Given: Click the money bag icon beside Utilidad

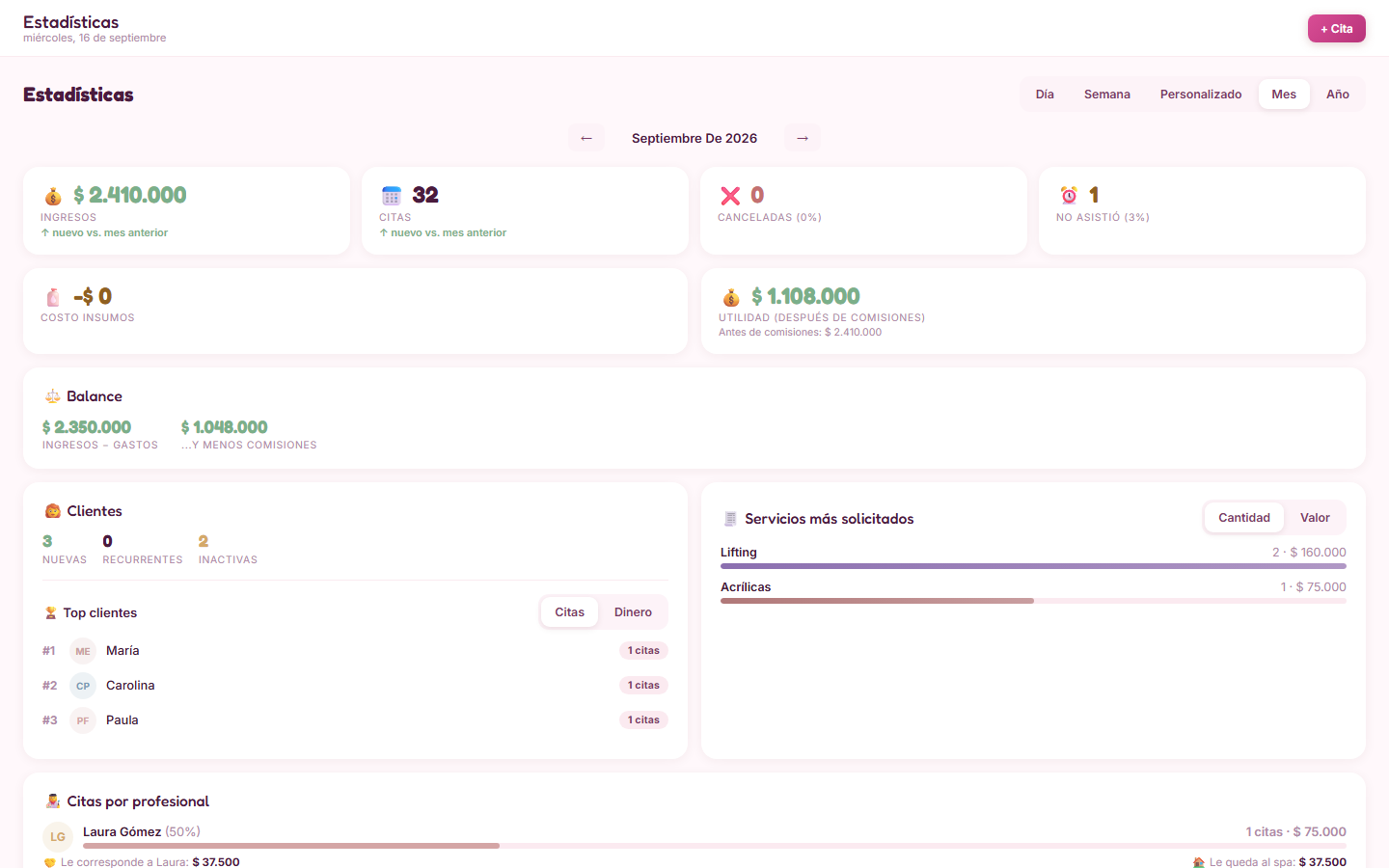Looking at the screenshot, I should 731,297.
